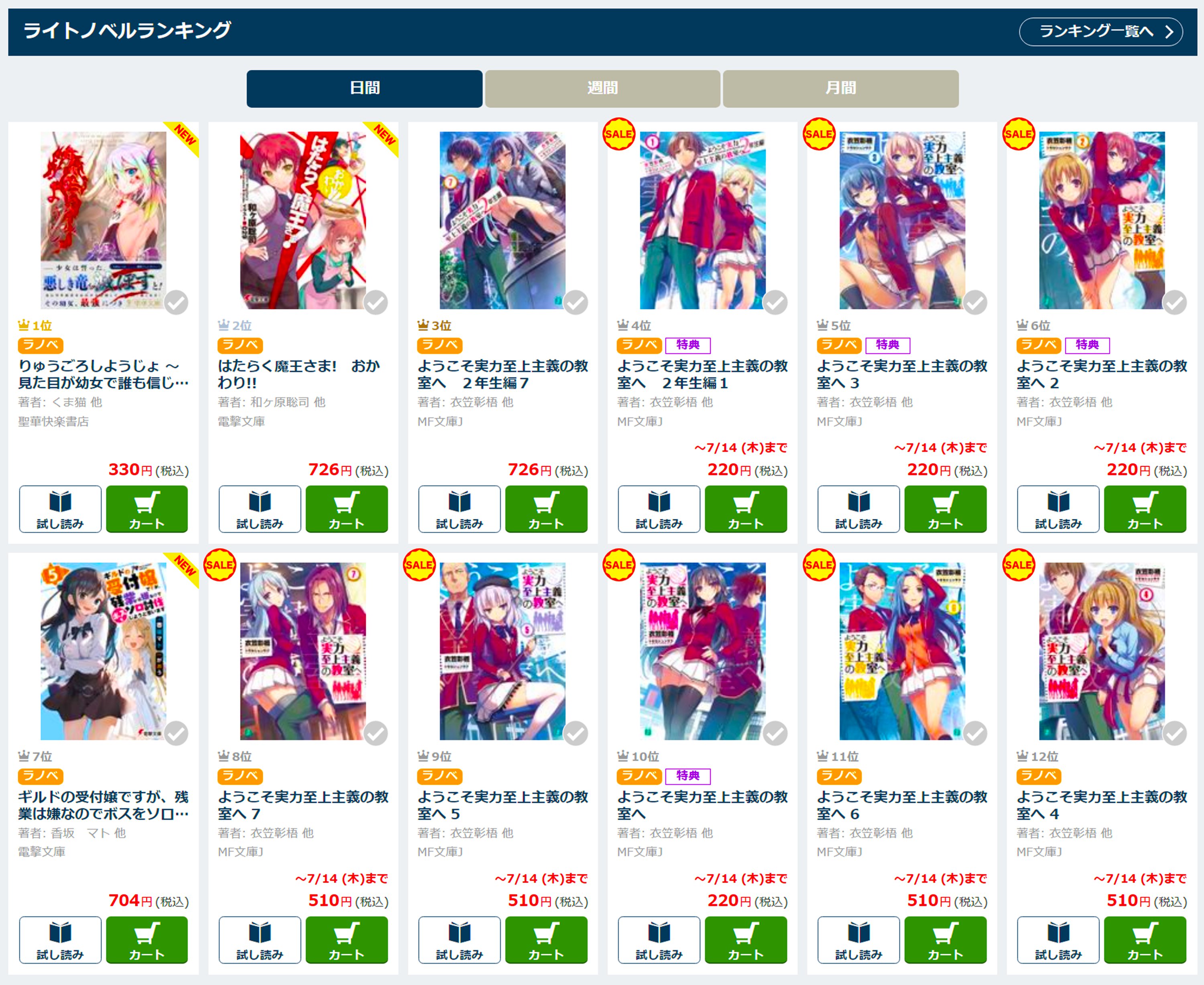Click the 試し読み button for rank 4 book
Image resolution: width=1204 pixels, height=985 pixels.
(659, 509)
